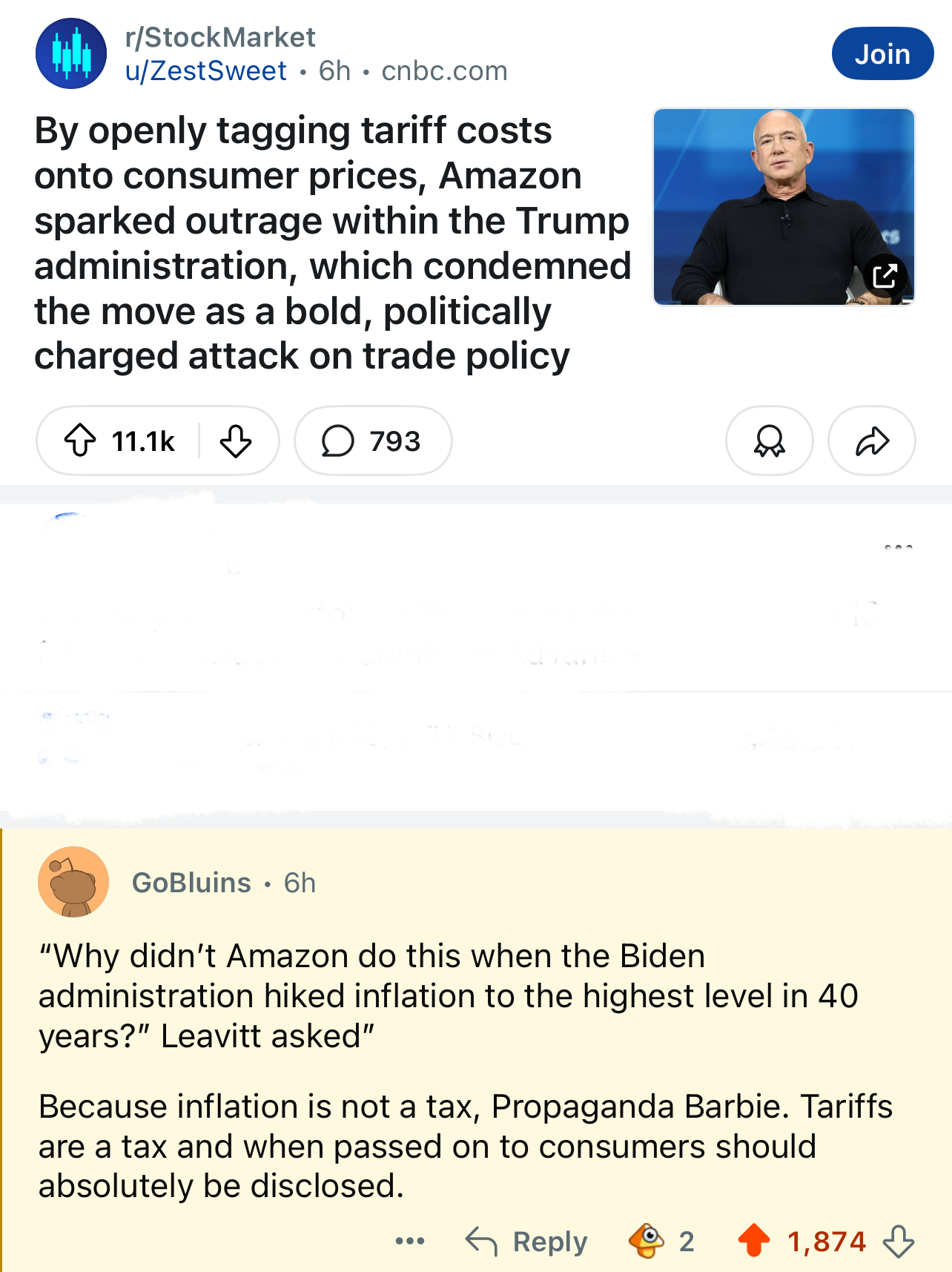952x1272 pixels.
Task: Give an award to the post
Action: point(769,441)
